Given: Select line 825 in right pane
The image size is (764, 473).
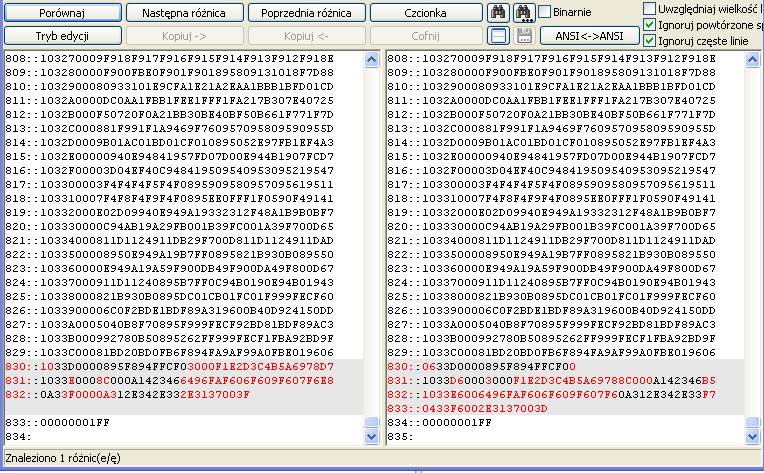Looking at the screenshot, I should pyautogui.click(x=552, y=297).
